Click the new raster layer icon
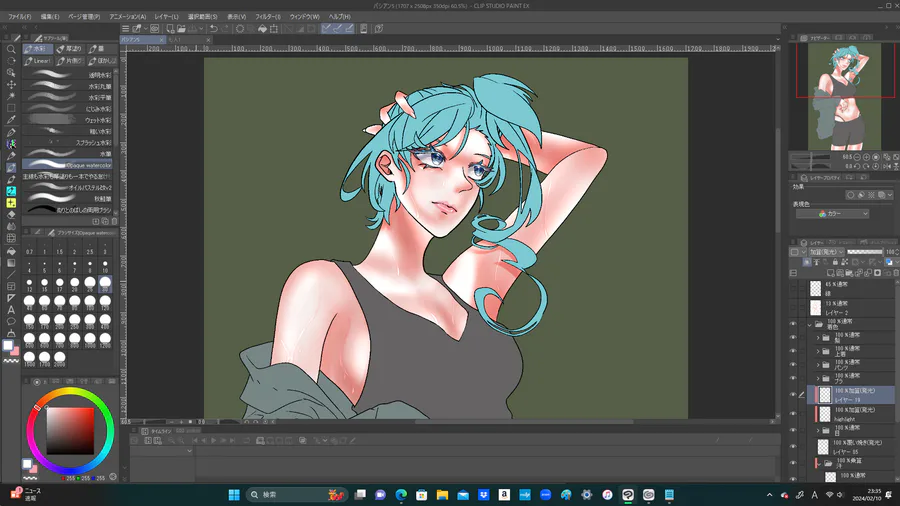This screenshot has height=506, width=900. point(831,273)
